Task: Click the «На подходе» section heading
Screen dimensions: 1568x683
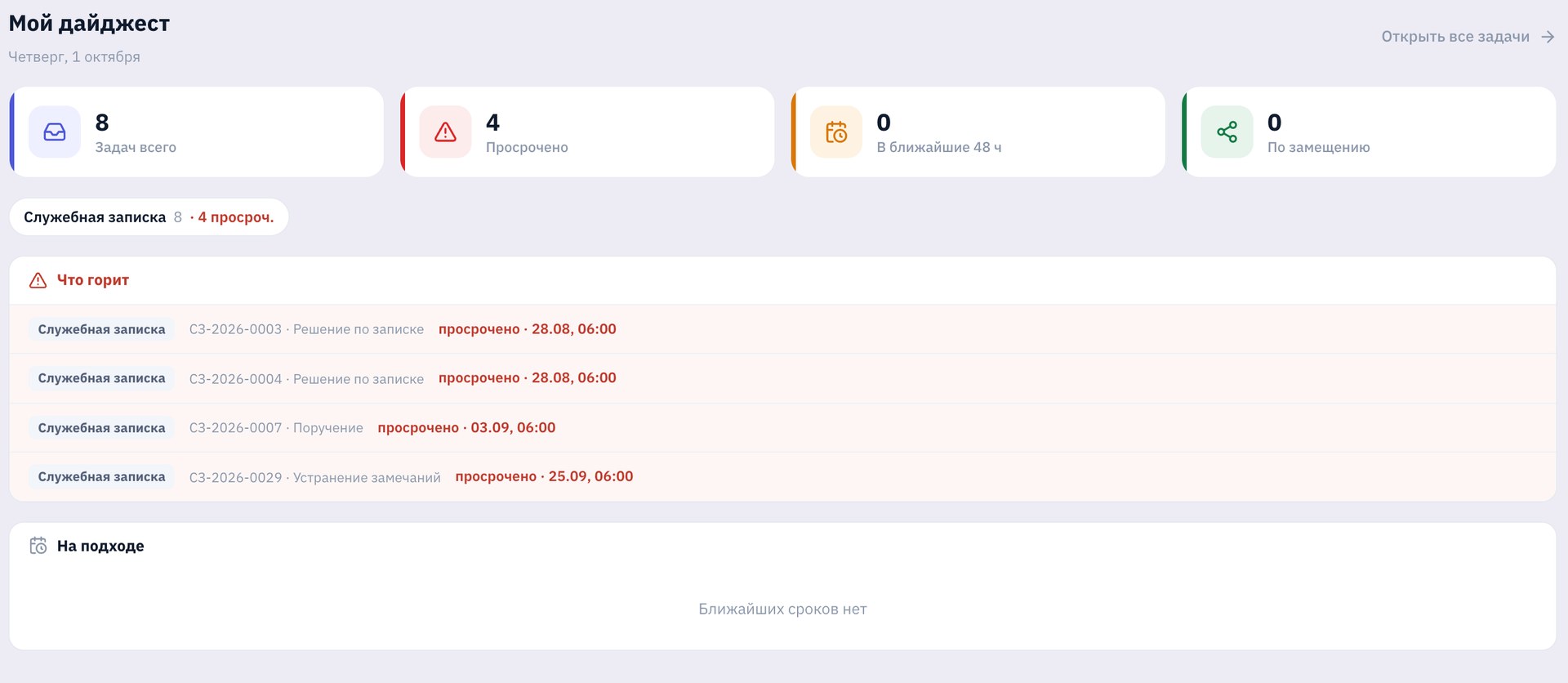Action: (x=100, y=546)
